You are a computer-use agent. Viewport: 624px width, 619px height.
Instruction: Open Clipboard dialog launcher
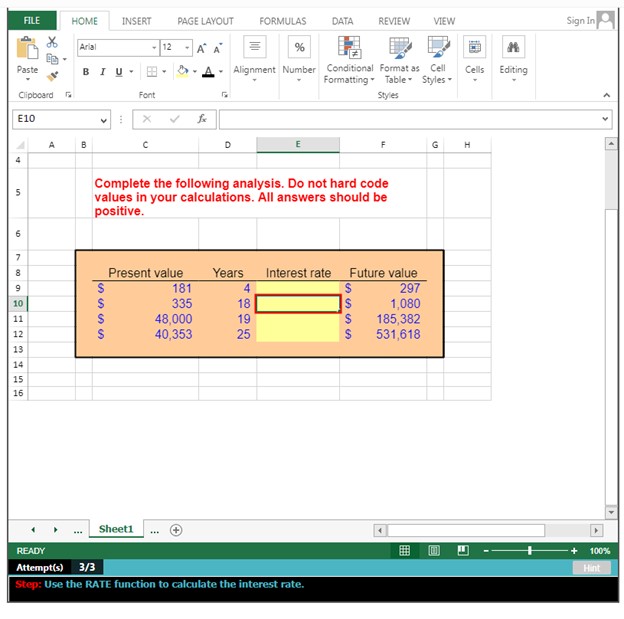click(68, 95)
